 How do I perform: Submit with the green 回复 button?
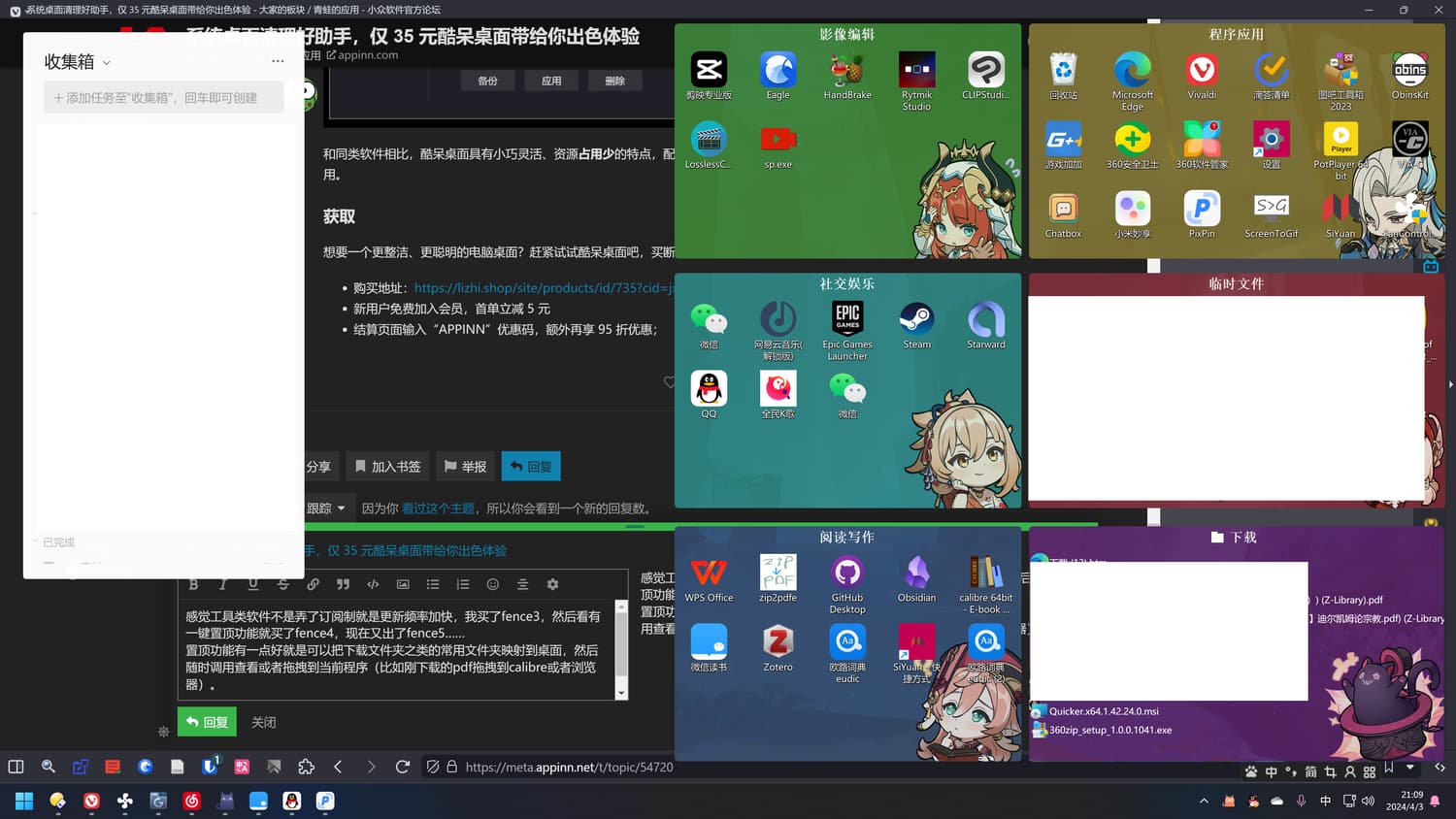pos(207,722)
